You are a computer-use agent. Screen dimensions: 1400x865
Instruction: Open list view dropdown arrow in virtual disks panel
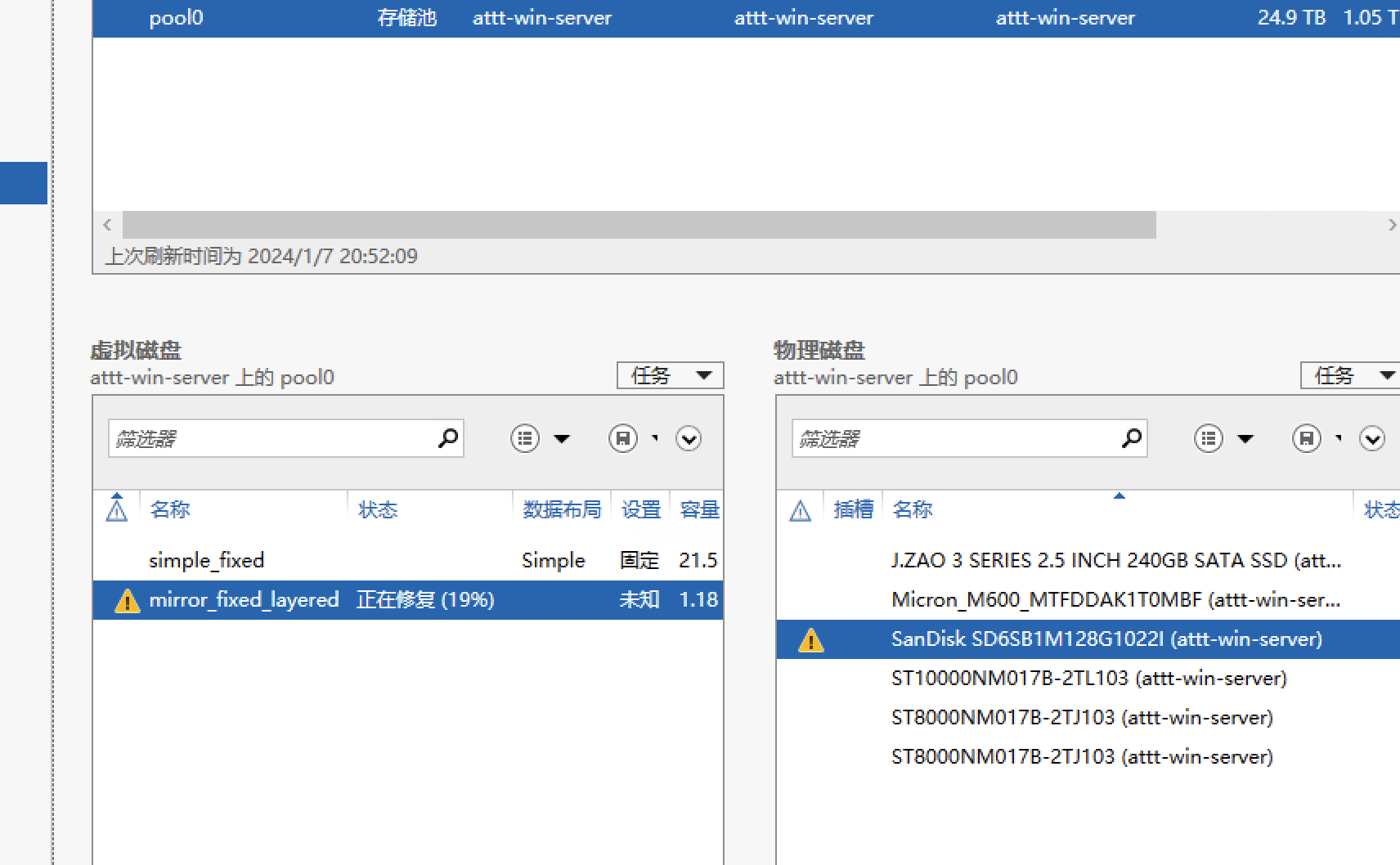click(562, 439)
